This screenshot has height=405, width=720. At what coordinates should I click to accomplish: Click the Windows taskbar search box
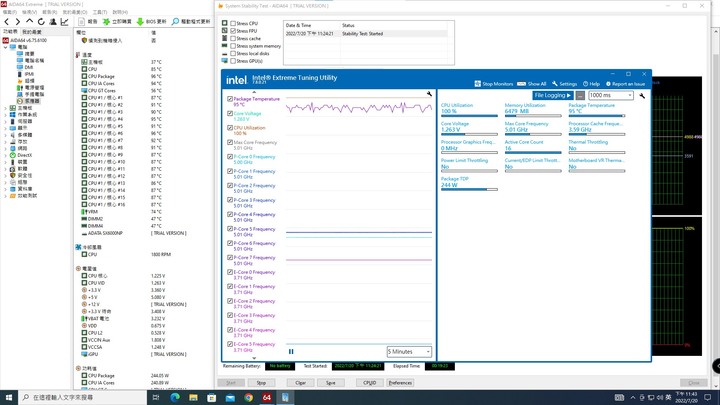tap(83, 397)
